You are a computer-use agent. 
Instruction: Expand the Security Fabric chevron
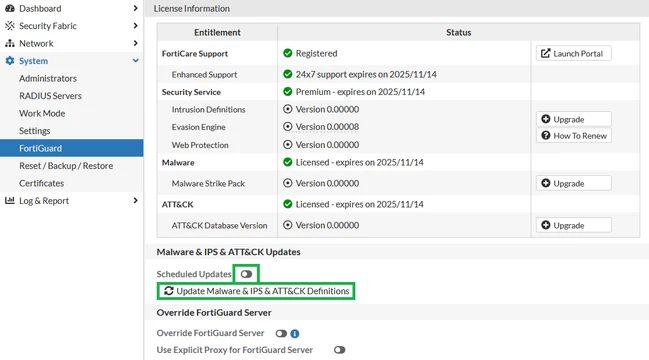coord(135,26)
